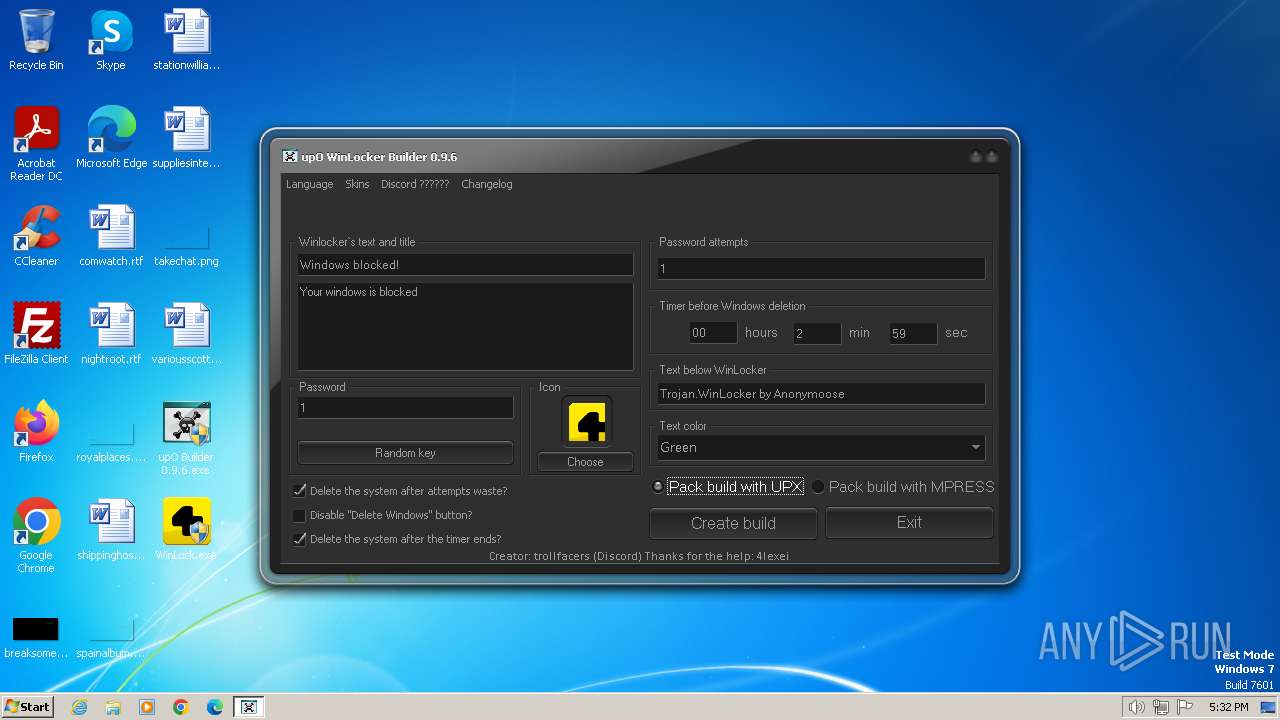Click the 'Text below WinLocker' field
Screen dimensions: 1280x720
pos(821,394)
